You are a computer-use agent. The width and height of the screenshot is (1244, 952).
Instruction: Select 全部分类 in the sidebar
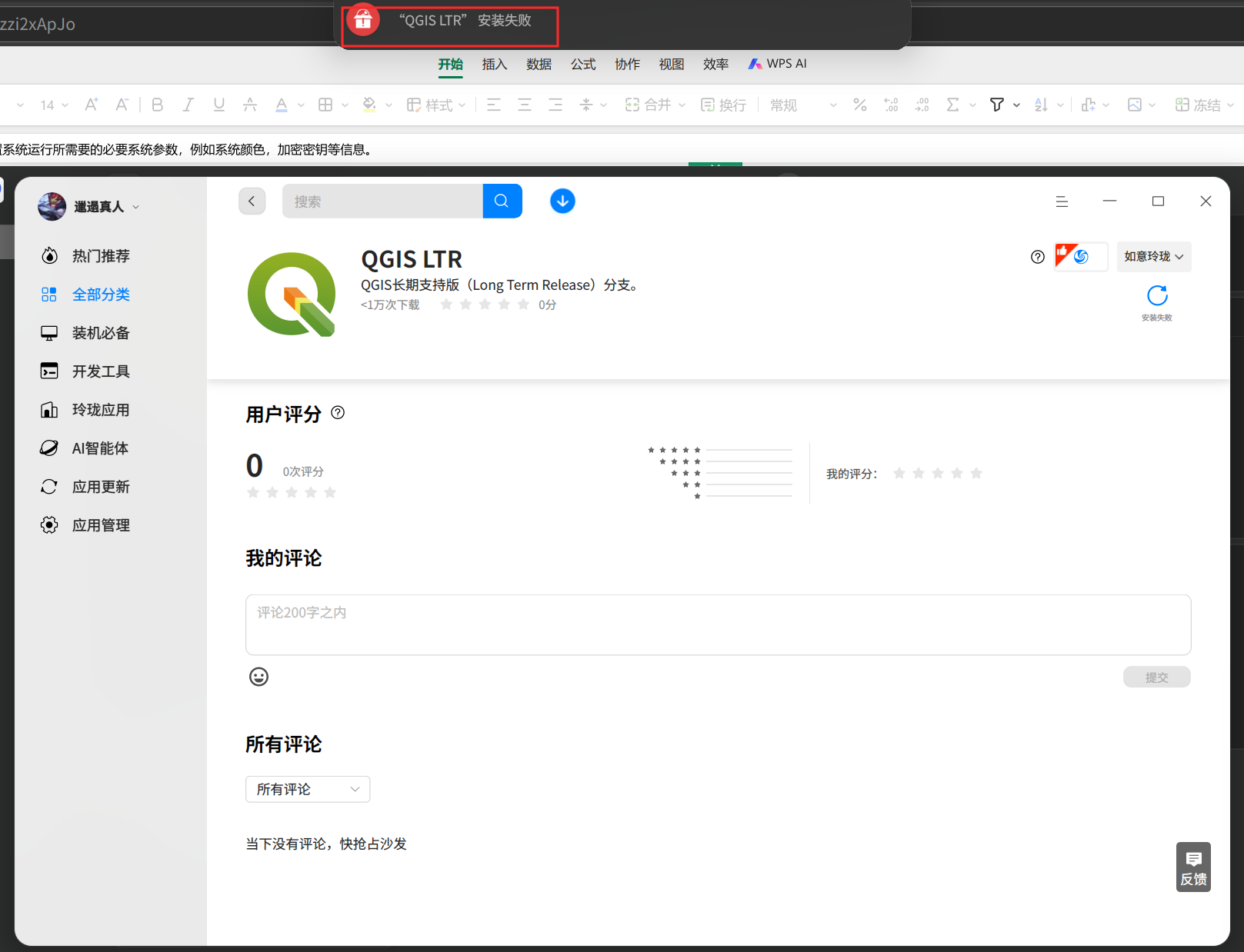pyautogui.click(x=101, y=295)
